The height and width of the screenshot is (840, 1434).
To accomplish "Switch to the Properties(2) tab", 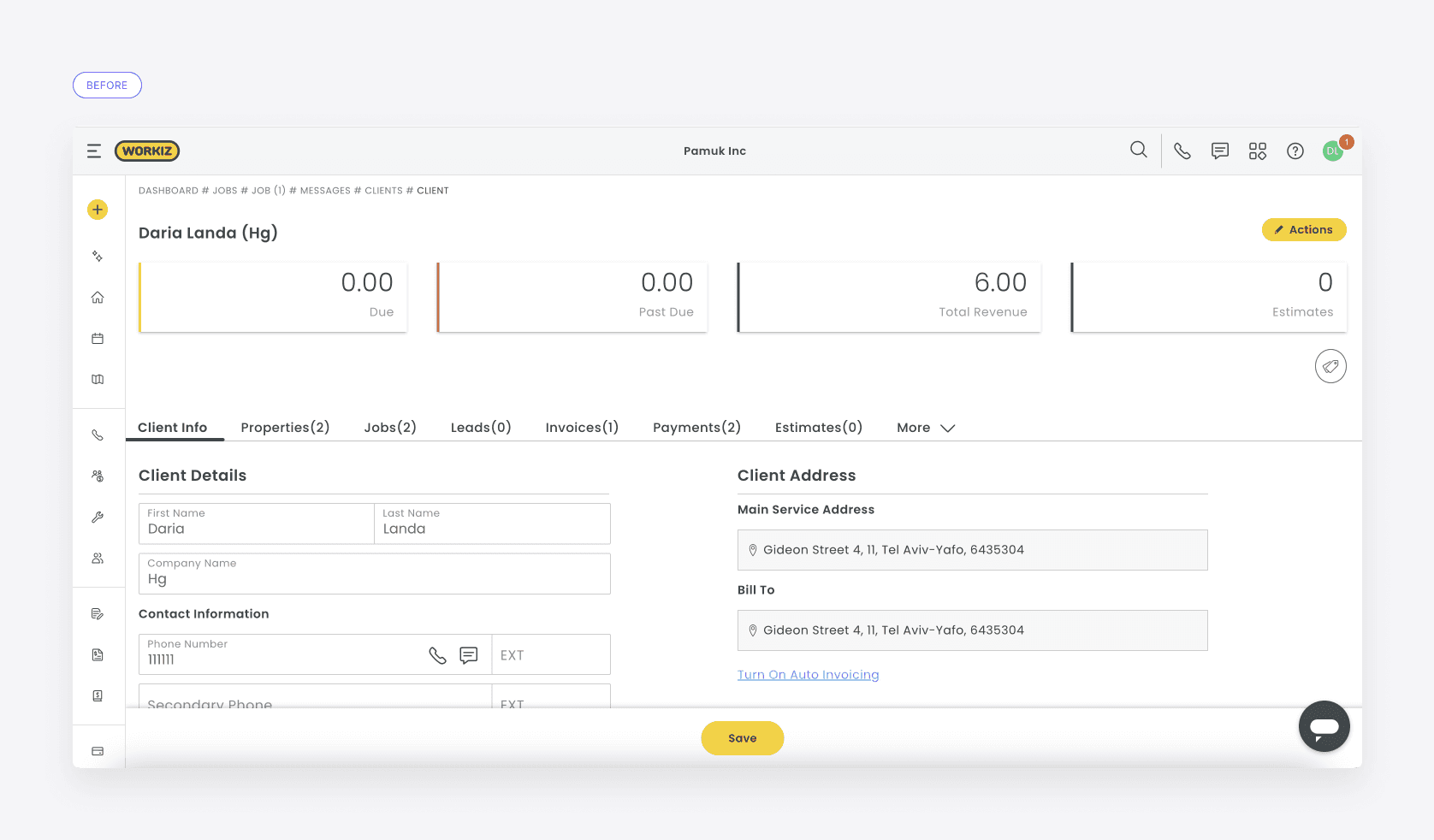I will coord(285,428).
